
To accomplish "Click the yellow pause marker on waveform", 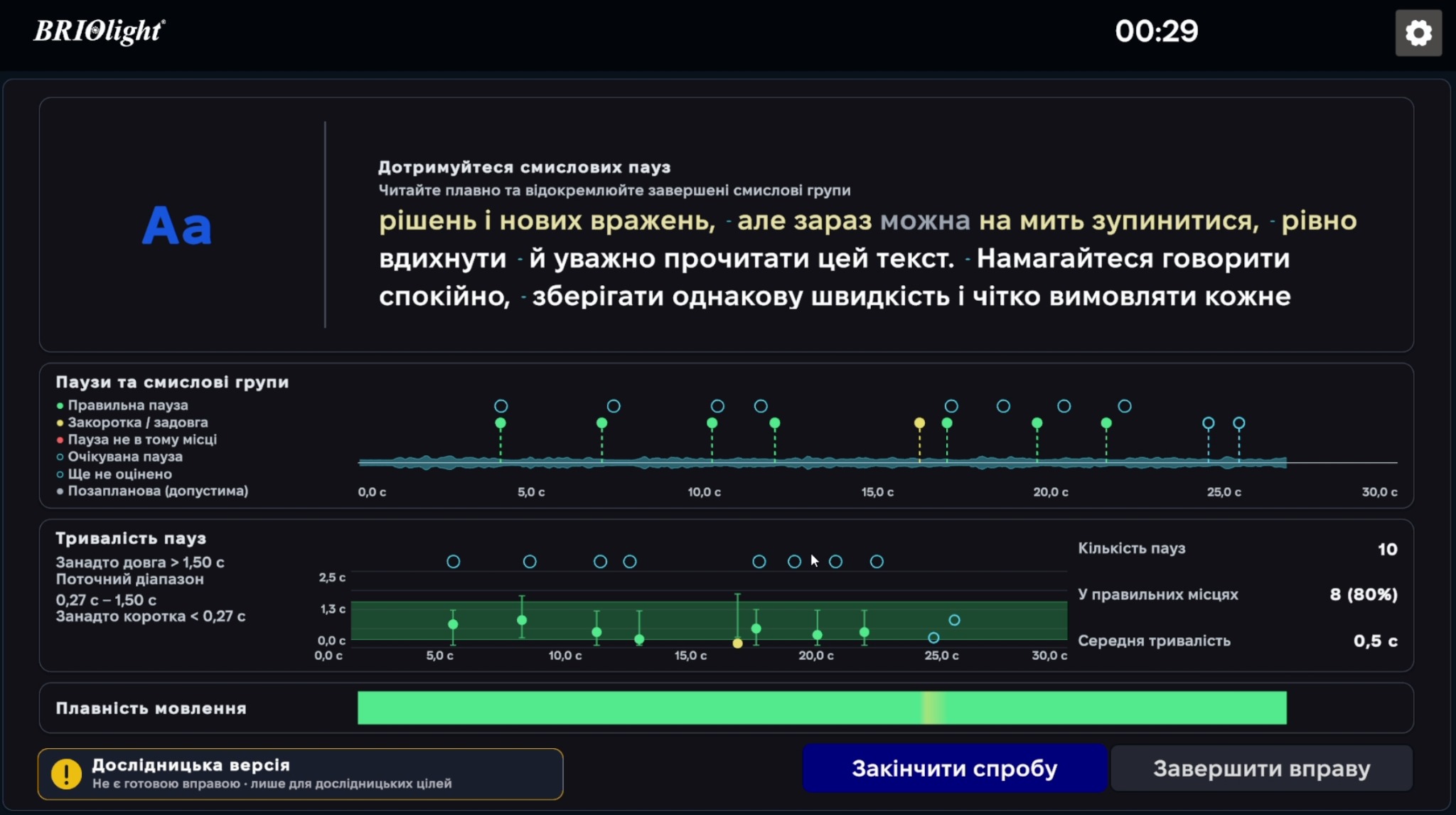I will coord(919,423).
